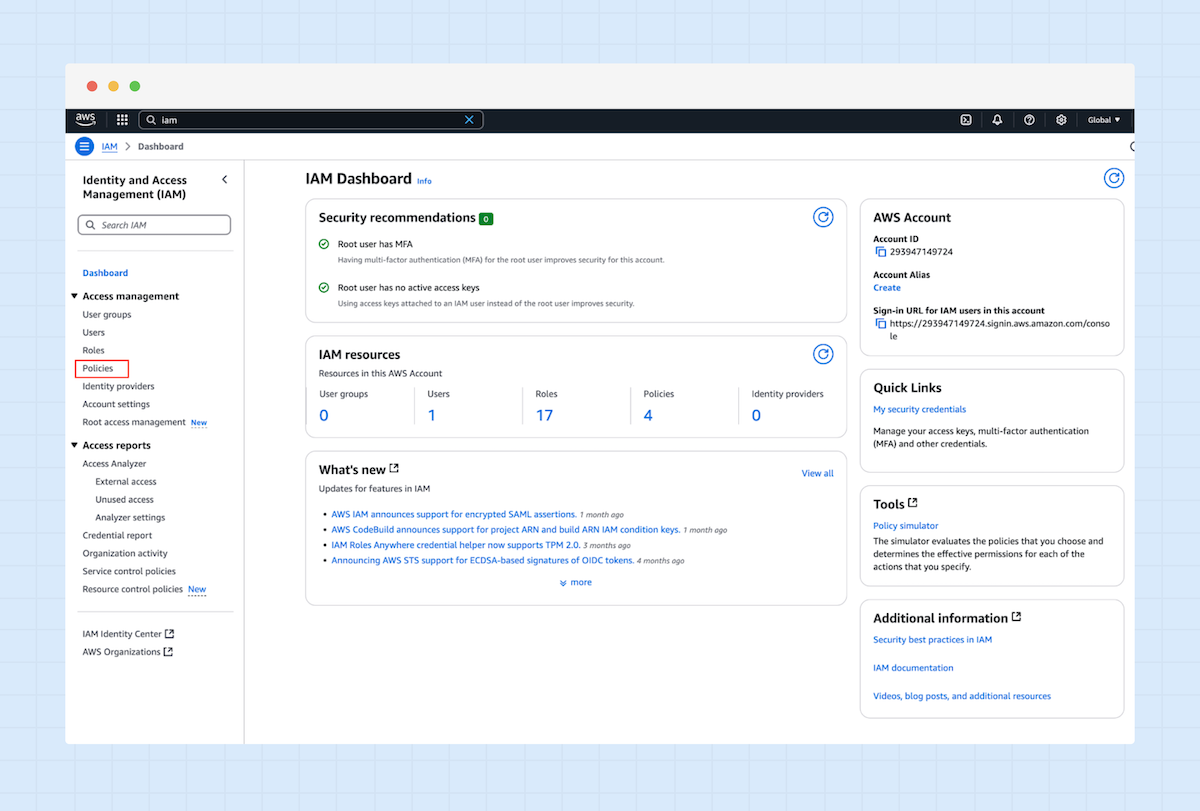Expand more updates in What's new
The height and width of the screenshot is (811, 1200).
(x=576, y=582)
